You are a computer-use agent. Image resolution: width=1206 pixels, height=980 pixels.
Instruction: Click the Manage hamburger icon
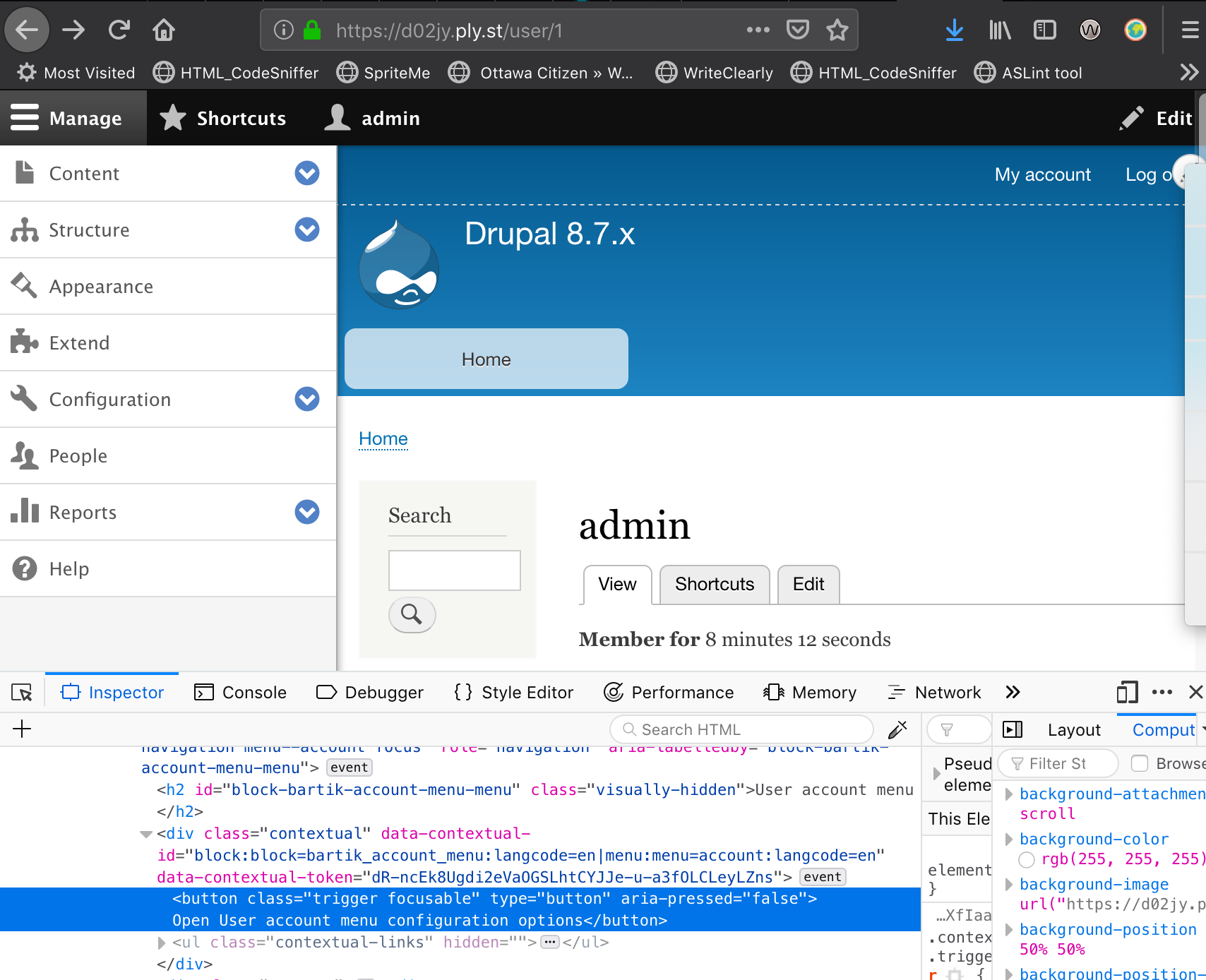coord(23,117)
